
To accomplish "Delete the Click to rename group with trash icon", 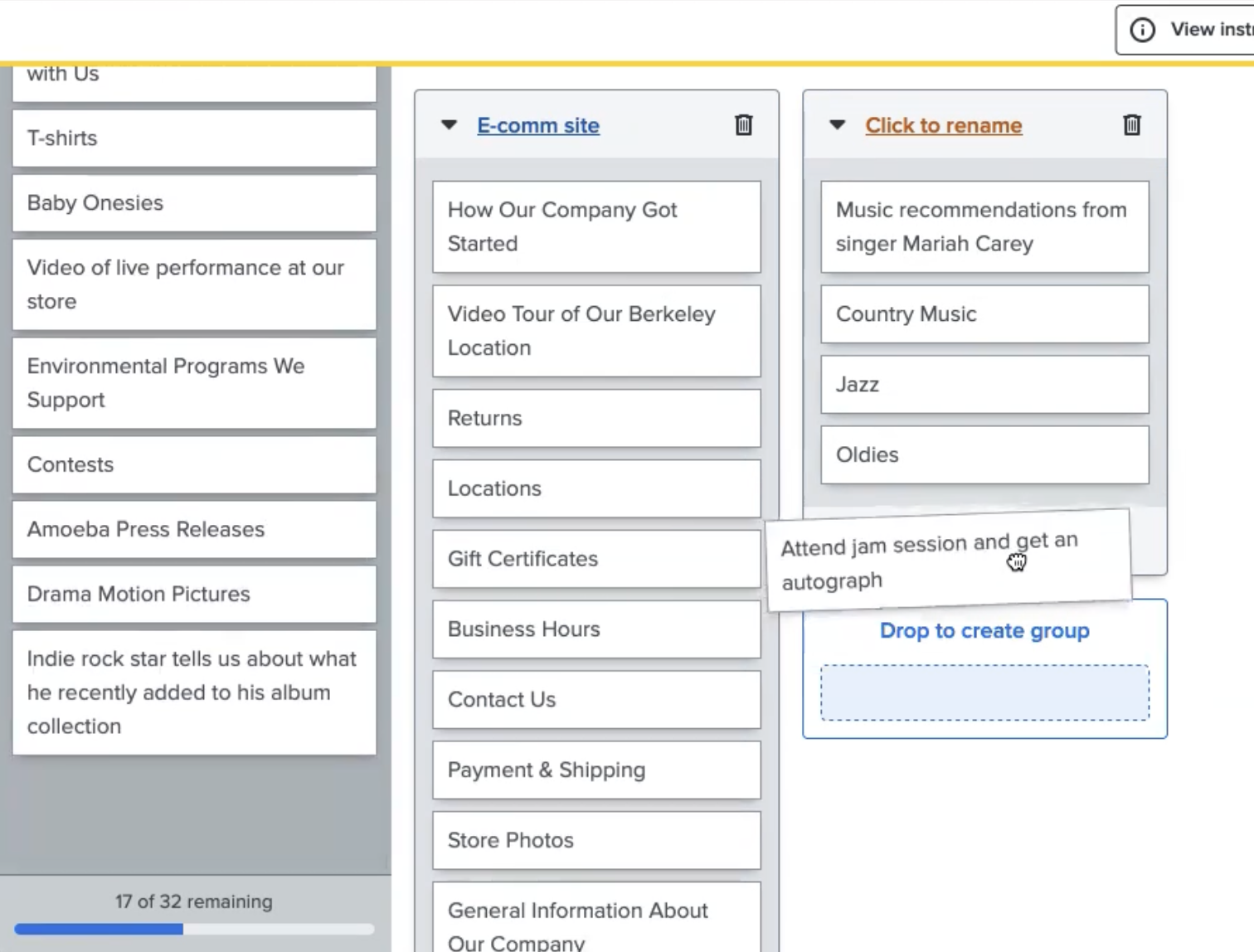I will point(1132,125).
